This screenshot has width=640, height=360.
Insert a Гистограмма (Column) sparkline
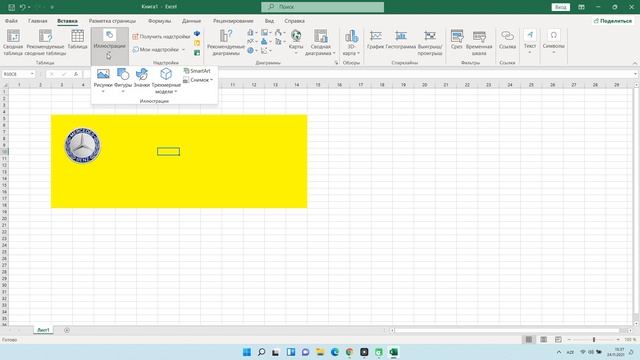click(x=400, y=40)
